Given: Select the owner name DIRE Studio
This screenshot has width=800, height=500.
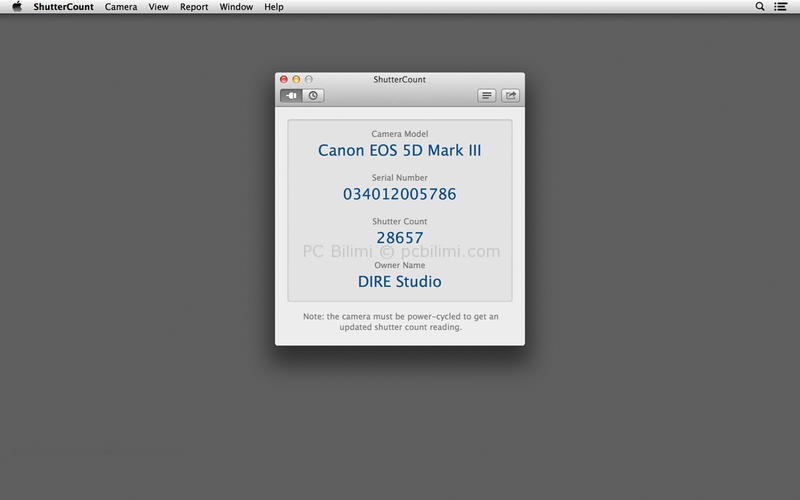Looking at the screenshot, I should [399, 282].
